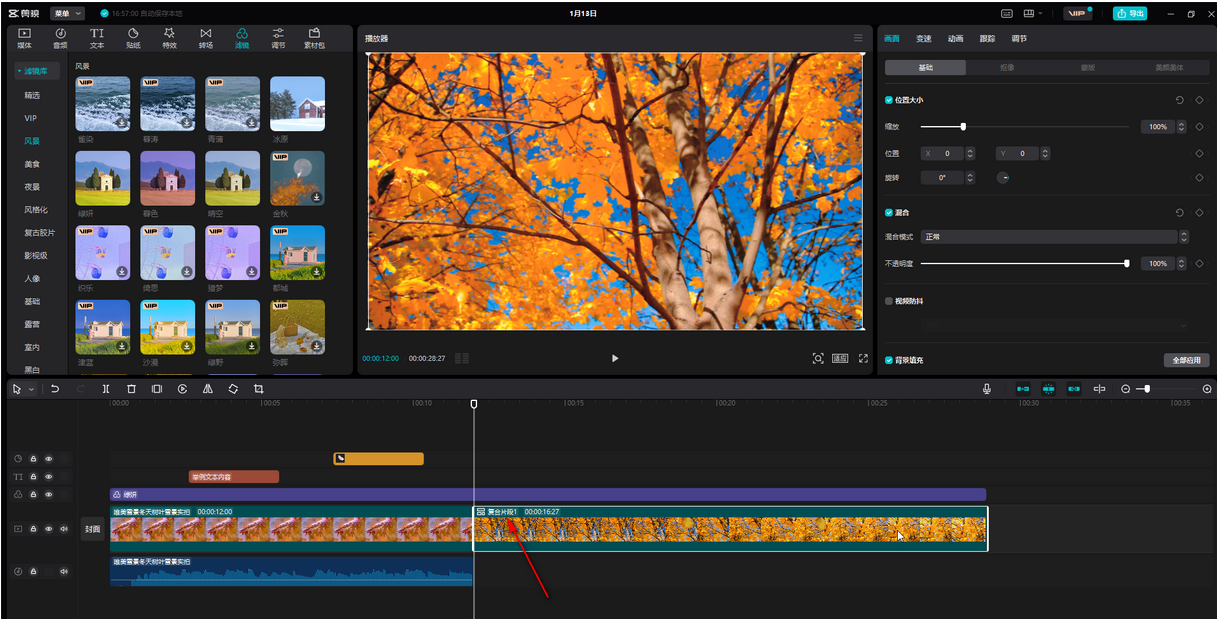Viewport: 1217px width, 619px height.
Task: Collapse the 滤镜库 filter library list
Action: 38,71
